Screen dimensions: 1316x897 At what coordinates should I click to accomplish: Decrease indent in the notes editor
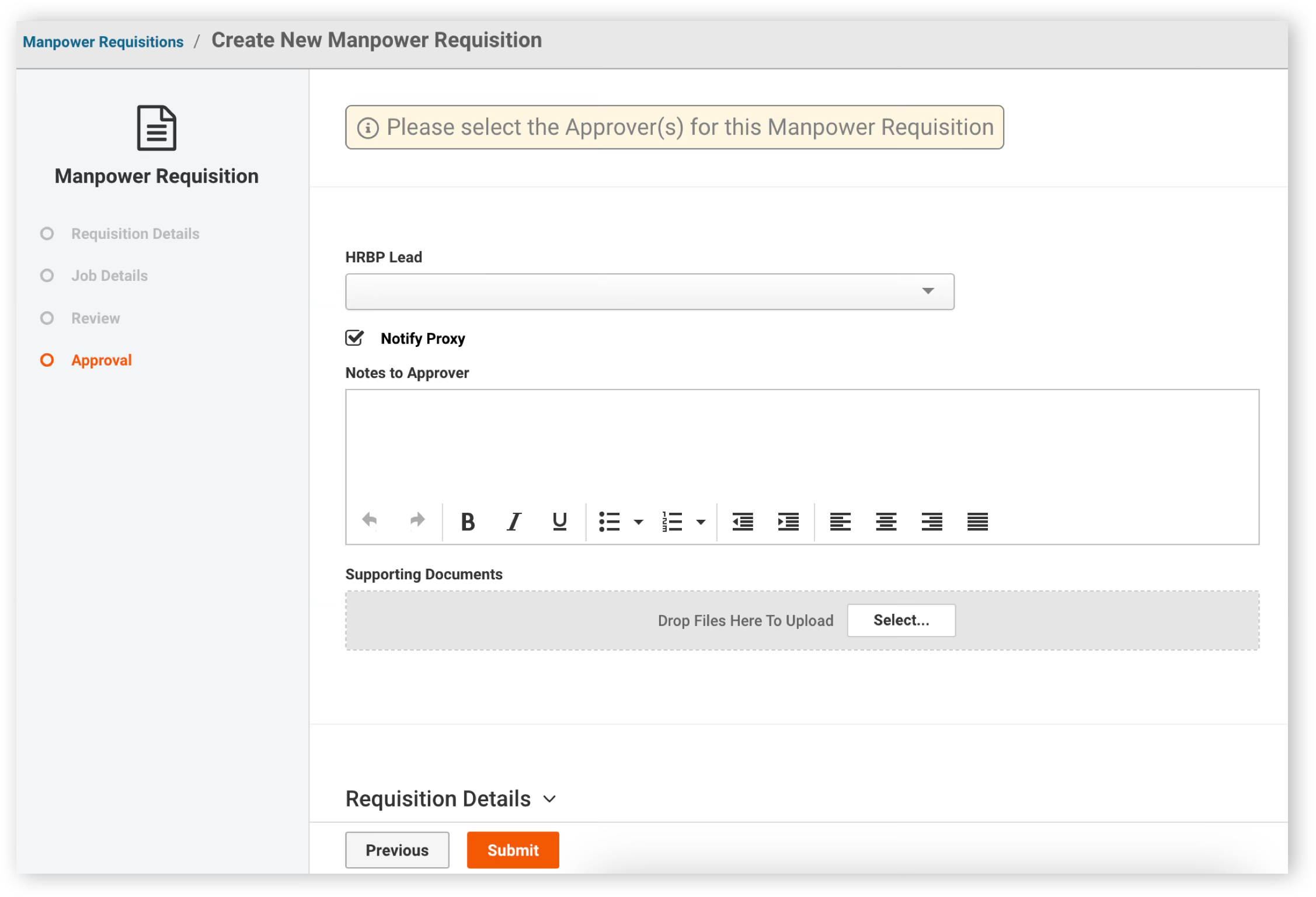(x=743, y=521)
